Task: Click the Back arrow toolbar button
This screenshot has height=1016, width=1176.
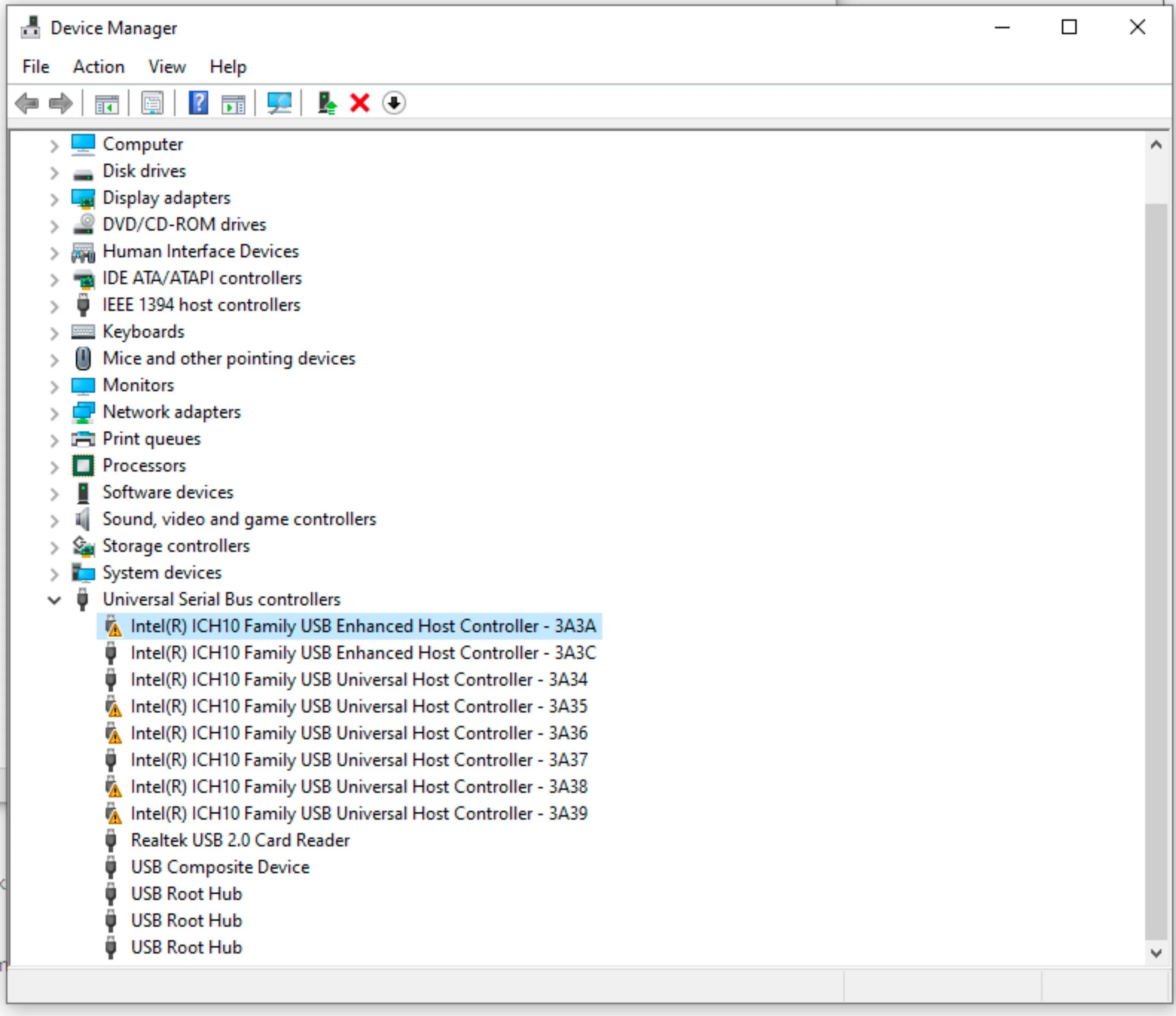Action: [27, 103]
